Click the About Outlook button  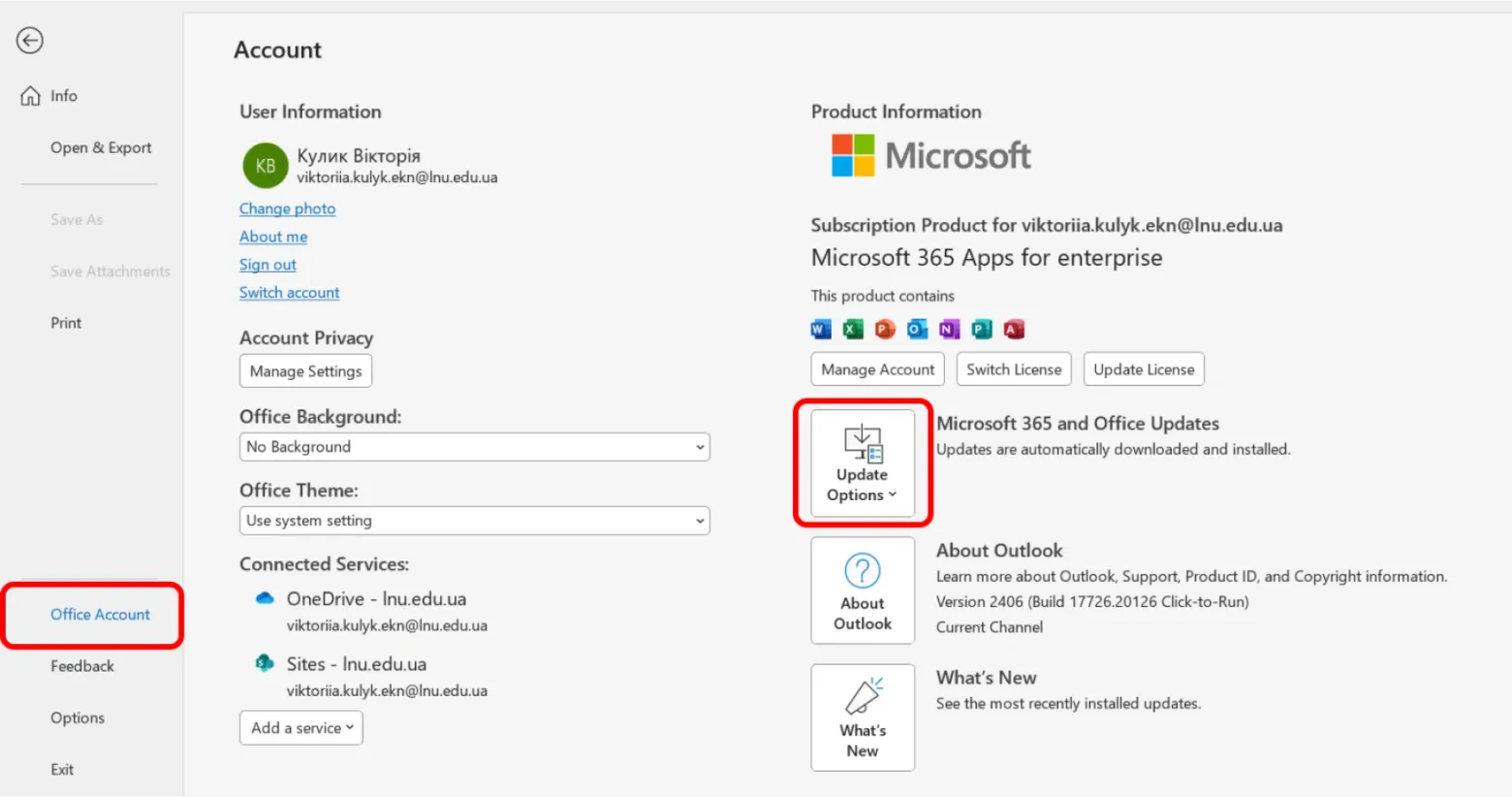(863, 590)
